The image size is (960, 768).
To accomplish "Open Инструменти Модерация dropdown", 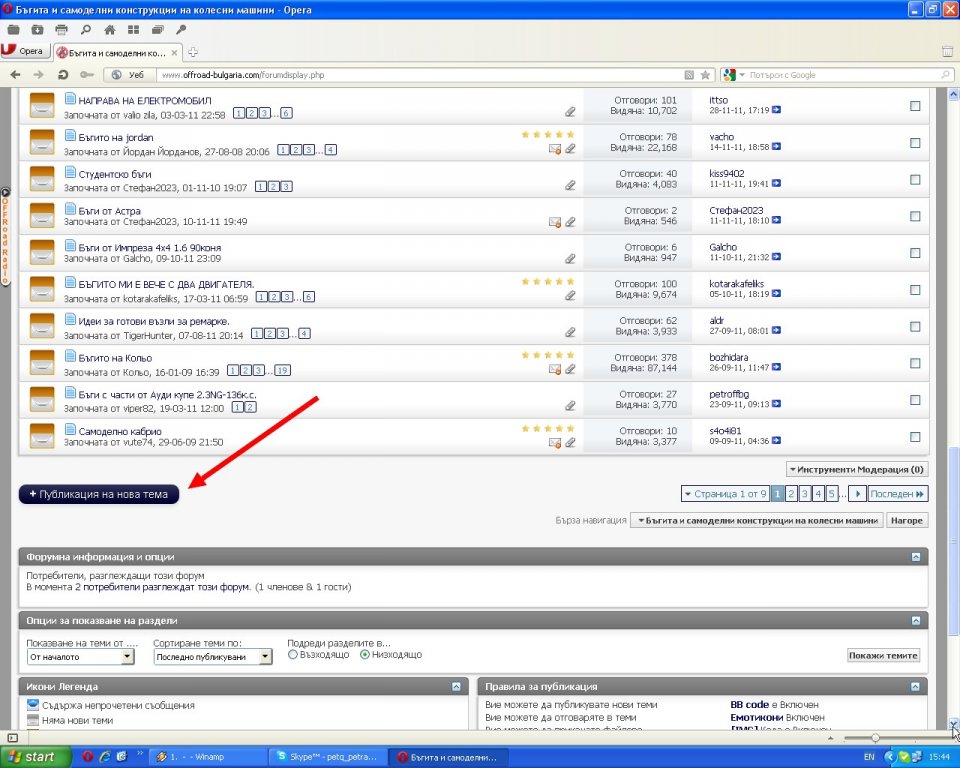I will tap(857, 469).
